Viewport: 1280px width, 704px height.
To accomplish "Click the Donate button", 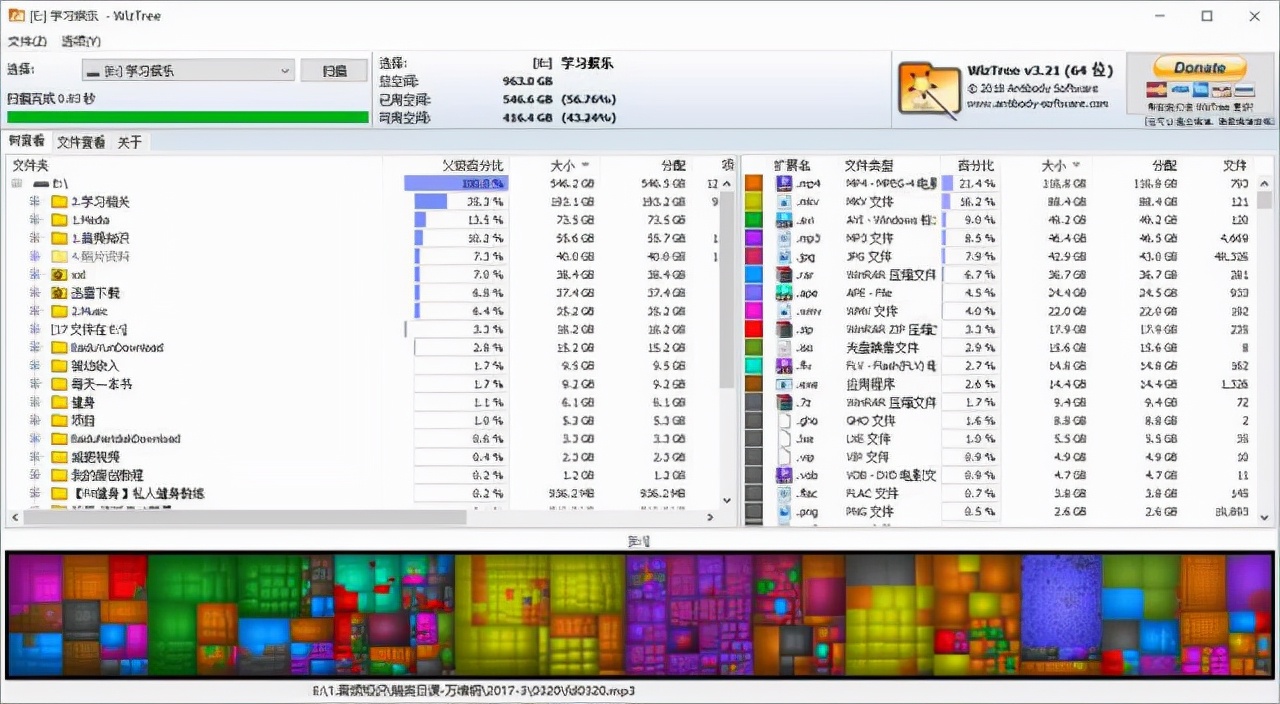I will pos(1199,67).
